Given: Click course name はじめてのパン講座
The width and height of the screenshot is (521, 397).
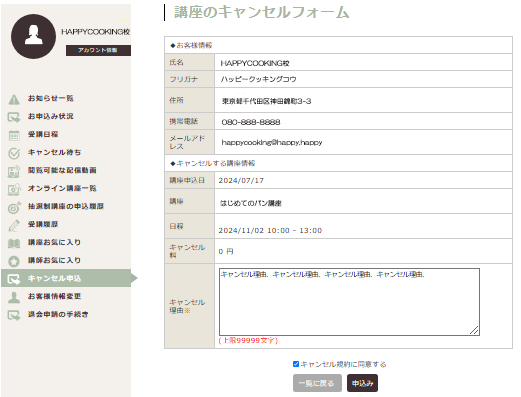Looking at the screenshot, I should [x=251, y=203].
